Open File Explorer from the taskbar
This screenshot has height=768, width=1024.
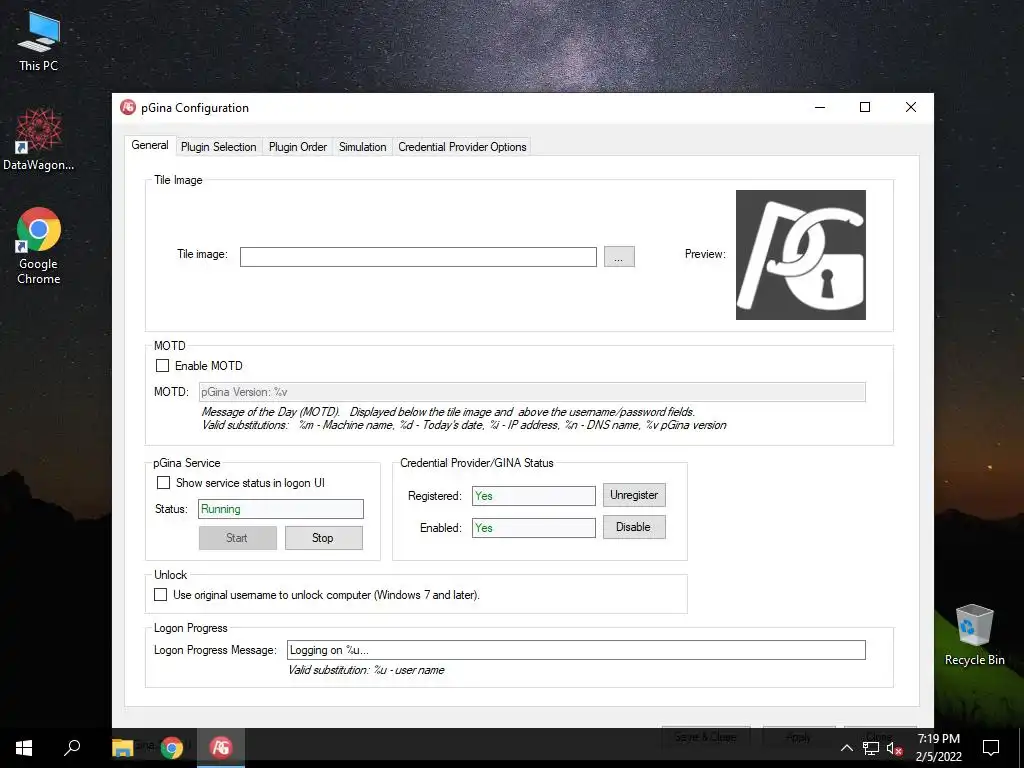[x=123, y=748]
